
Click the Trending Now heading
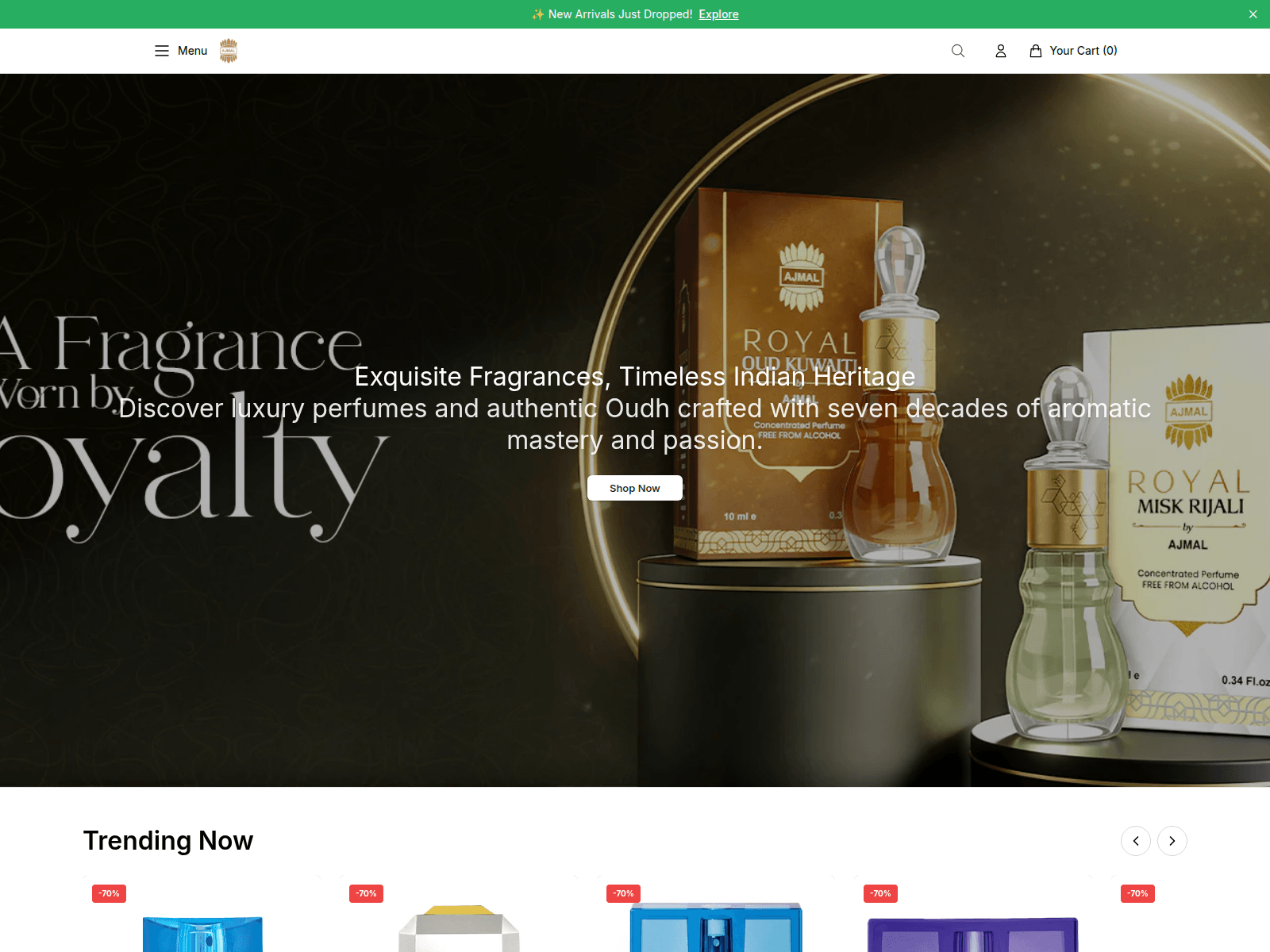(x=168, y=841)
